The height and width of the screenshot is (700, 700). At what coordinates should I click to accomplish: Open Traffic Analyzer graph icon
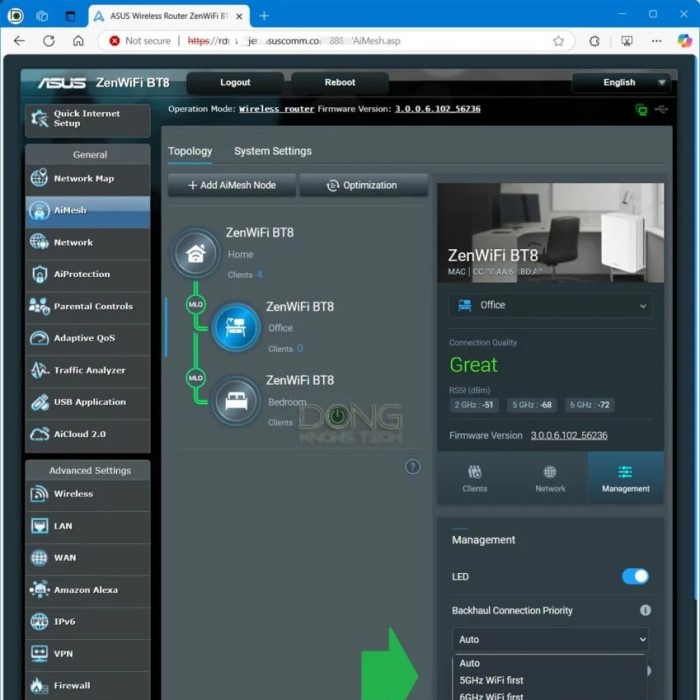39,370
